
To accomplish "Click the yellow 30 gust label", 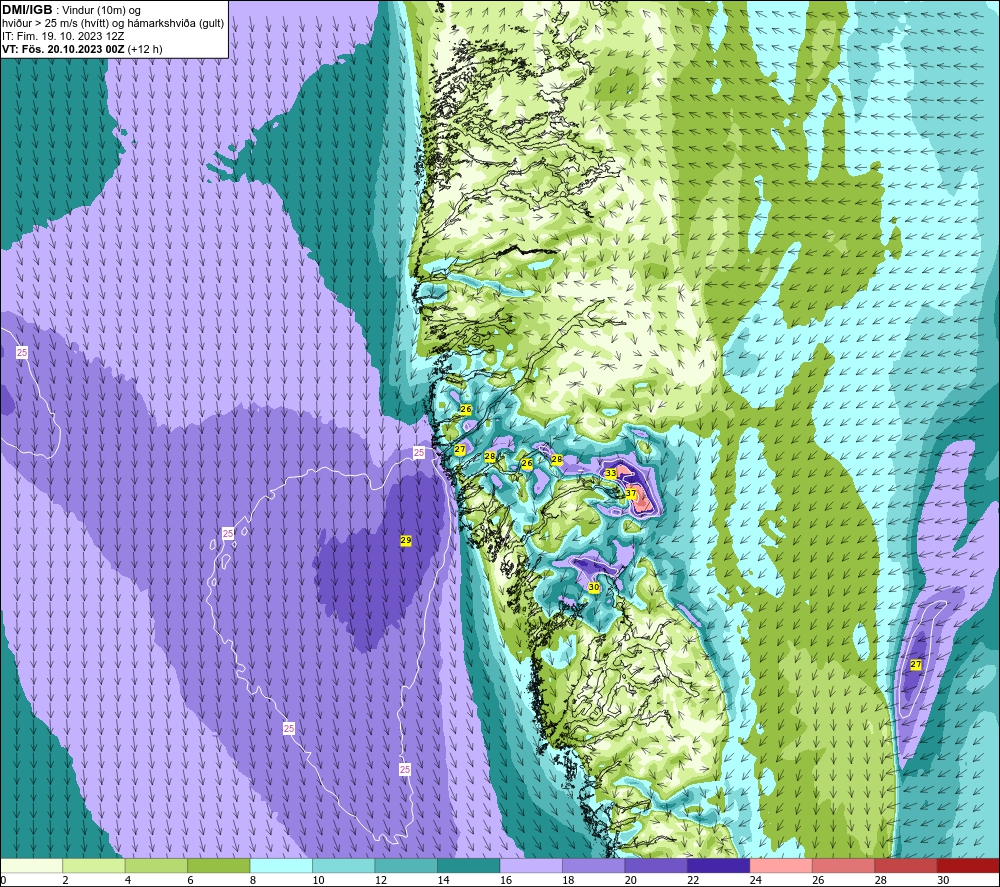I will [x=594, y=587].
